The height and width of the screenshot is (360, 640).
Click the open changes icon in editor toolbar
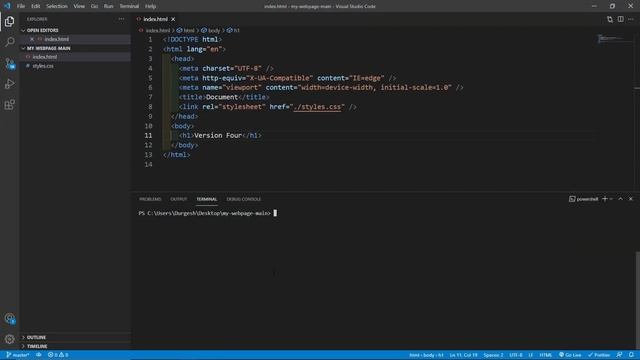[x=610, y=19]
